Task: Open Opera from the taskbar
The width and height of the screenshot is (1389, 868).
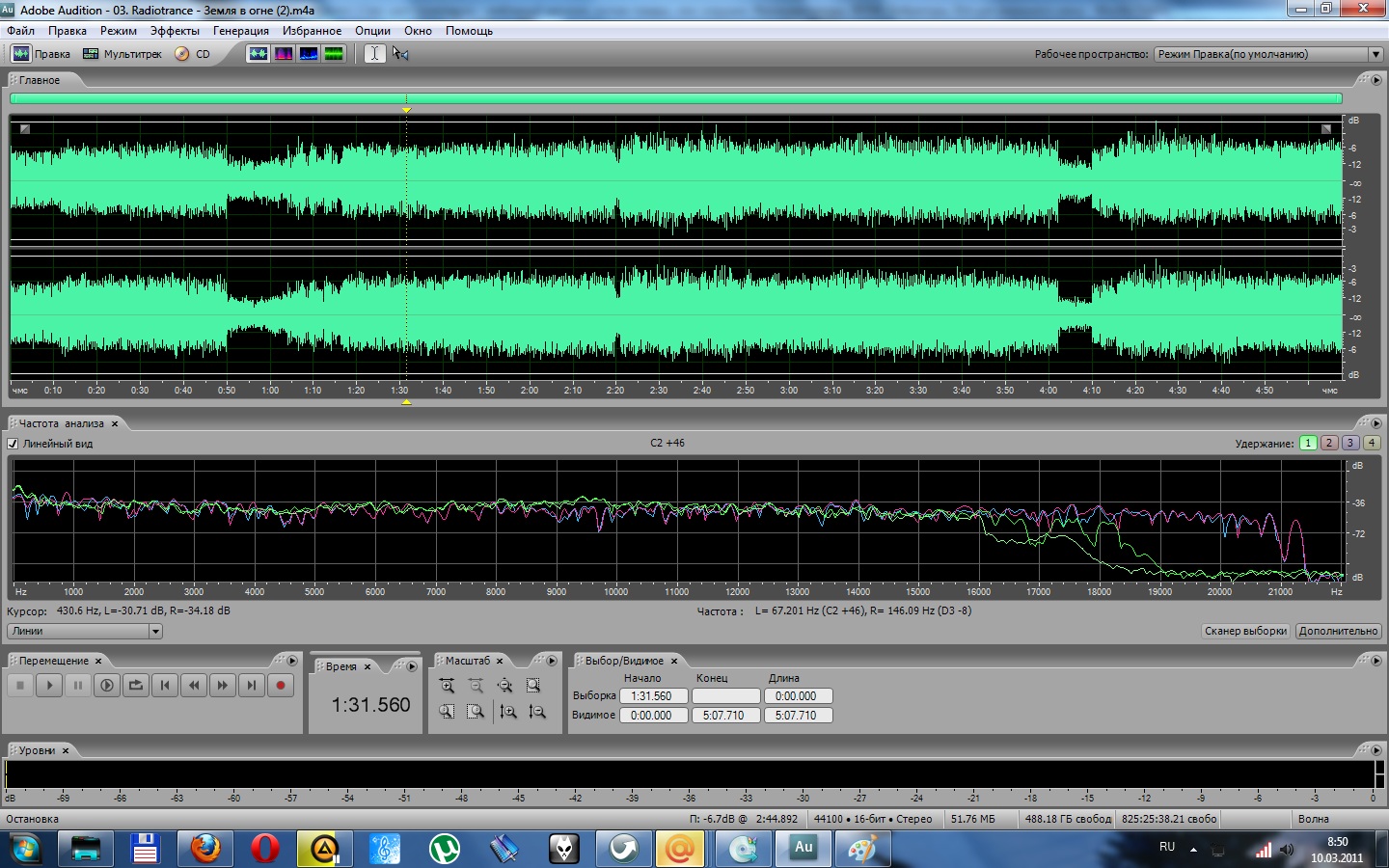Action: click(x=265, y=849)
